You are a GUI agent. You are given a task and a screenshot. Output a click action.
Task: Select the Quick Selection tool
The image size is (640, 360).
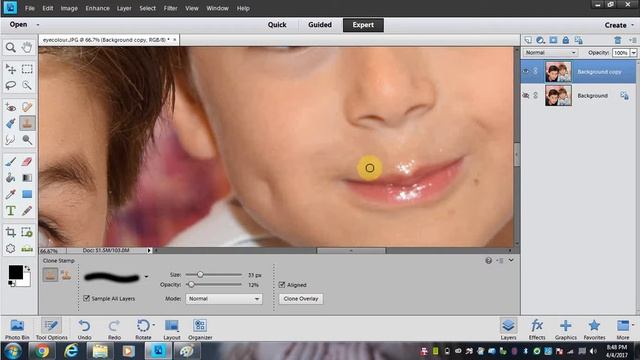pyautogui.click(x=27, y=85)
